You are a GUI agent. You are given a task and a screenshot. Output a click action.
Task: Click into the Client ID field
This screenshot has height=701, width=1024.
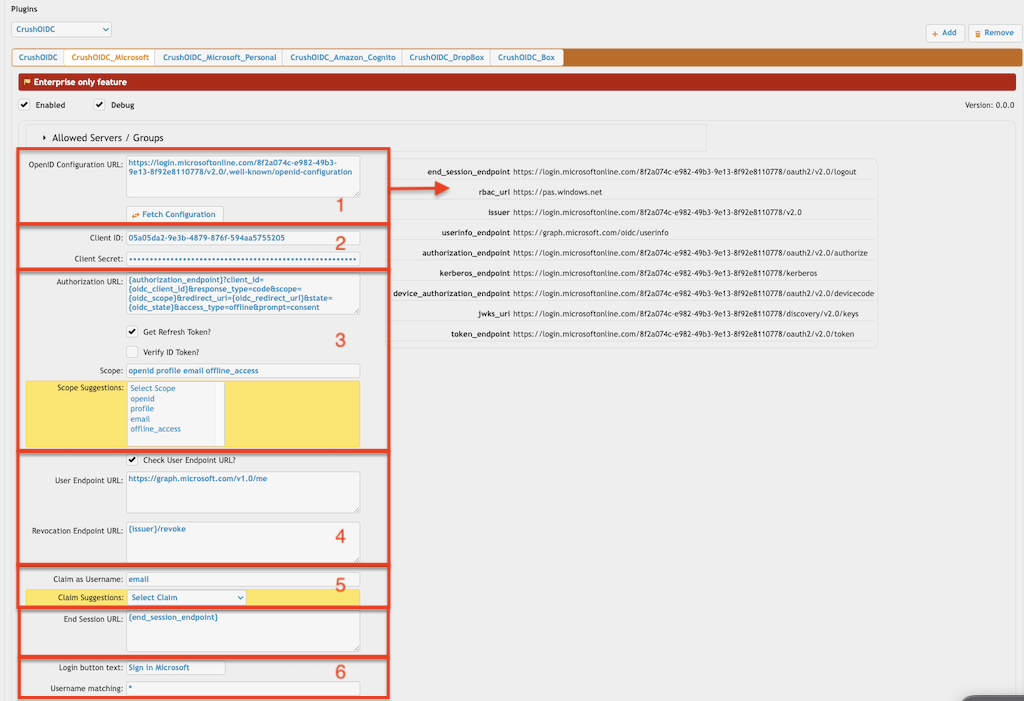tap(243, 238)
